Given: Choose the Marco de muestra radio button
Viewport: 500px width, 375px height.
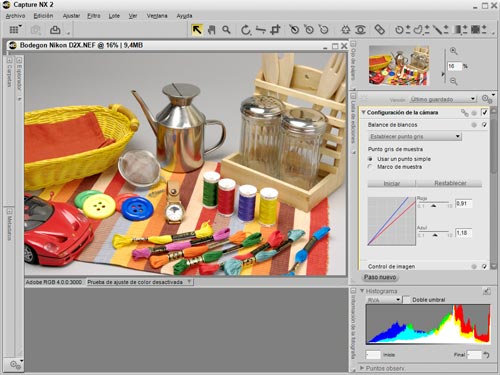Looking at the screenshot, I should (370, 167).
